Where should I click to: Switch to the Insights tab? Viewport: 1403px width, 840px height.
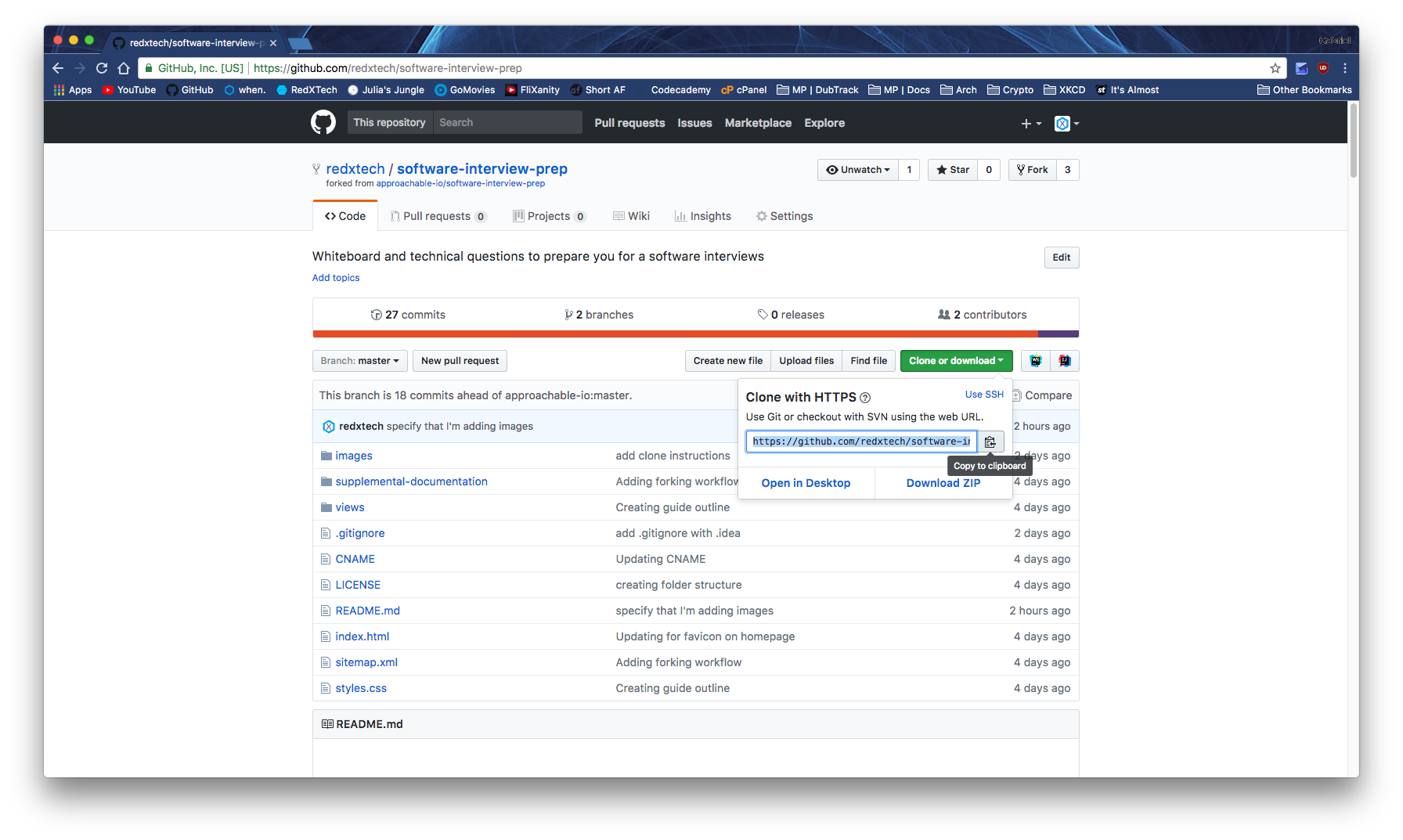703,216
